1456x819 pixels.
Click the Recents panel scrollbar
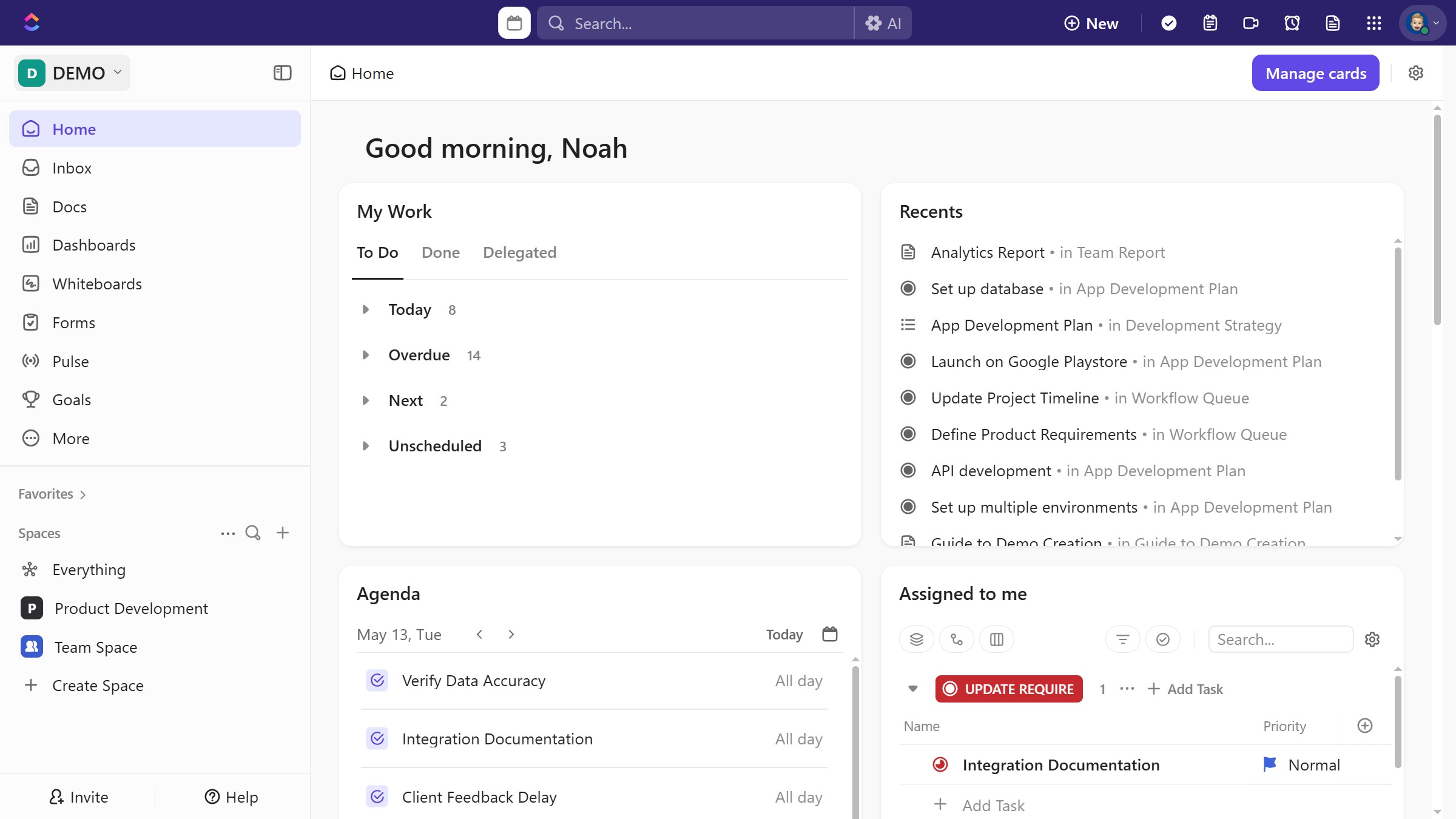tap(1397, 364)
